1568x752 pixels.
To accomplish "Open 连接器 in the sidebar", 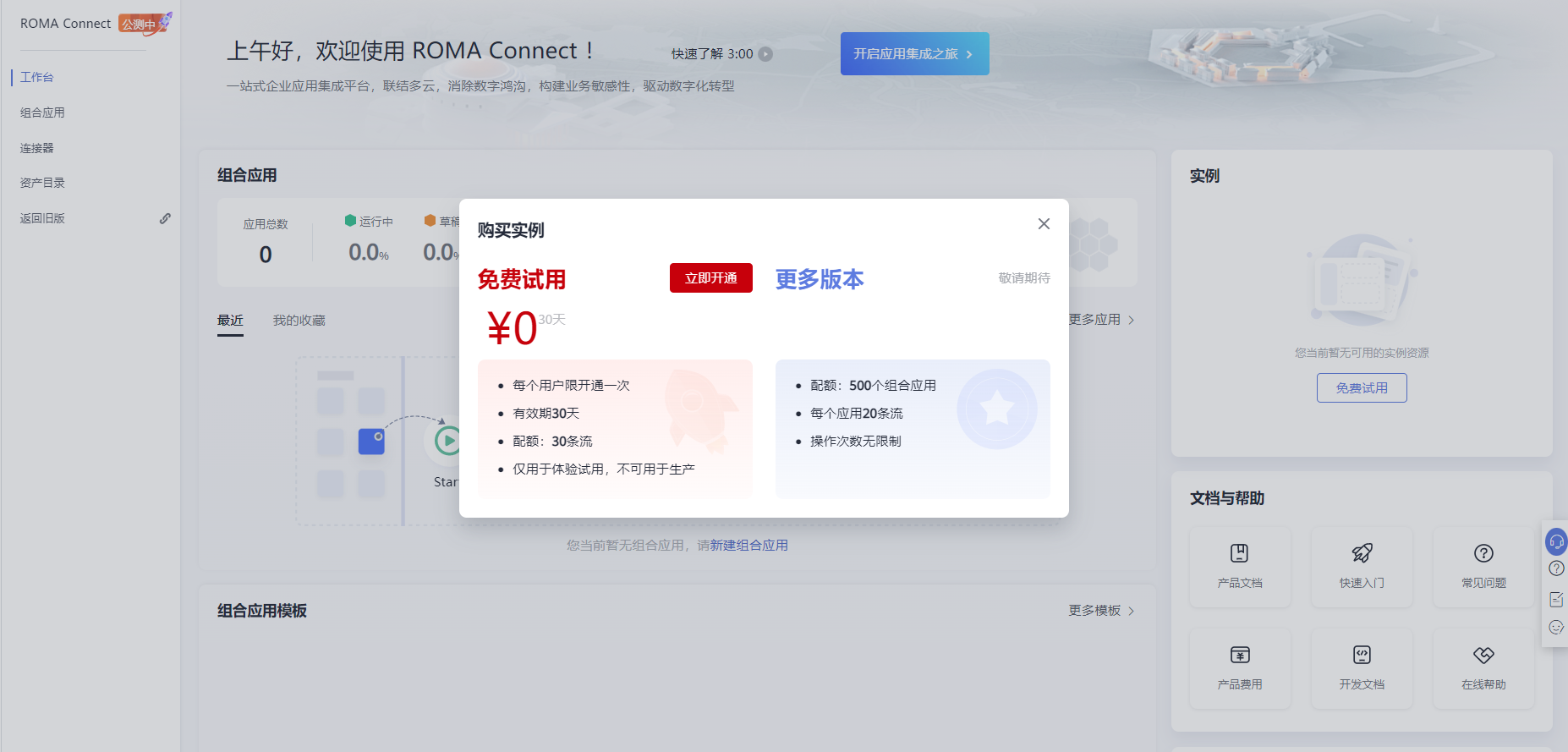I will [37, 148].
